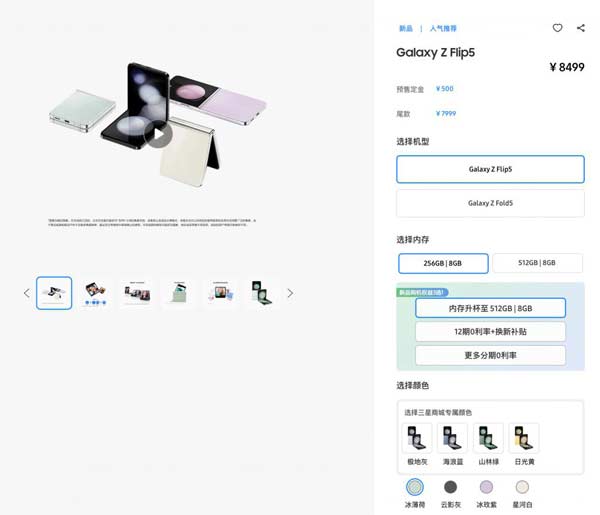Show next thumbnails with right arrow
Image resolution: width=600 pixels, height=515 pixels.
point(290,293)
